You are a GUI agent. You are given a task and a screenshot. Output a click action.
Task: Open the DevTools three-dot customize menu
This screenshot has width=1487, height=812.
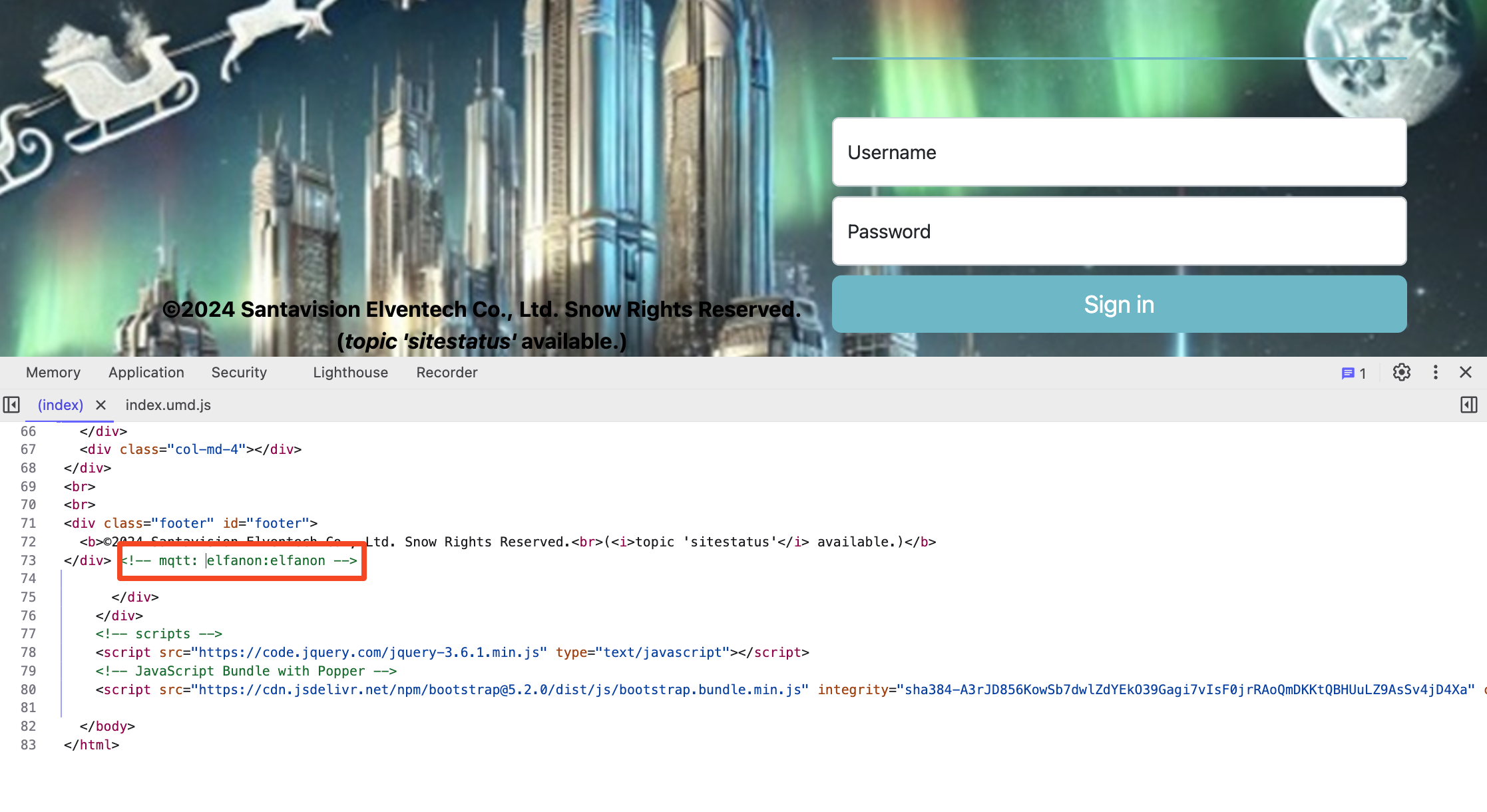coord(1436,373)
